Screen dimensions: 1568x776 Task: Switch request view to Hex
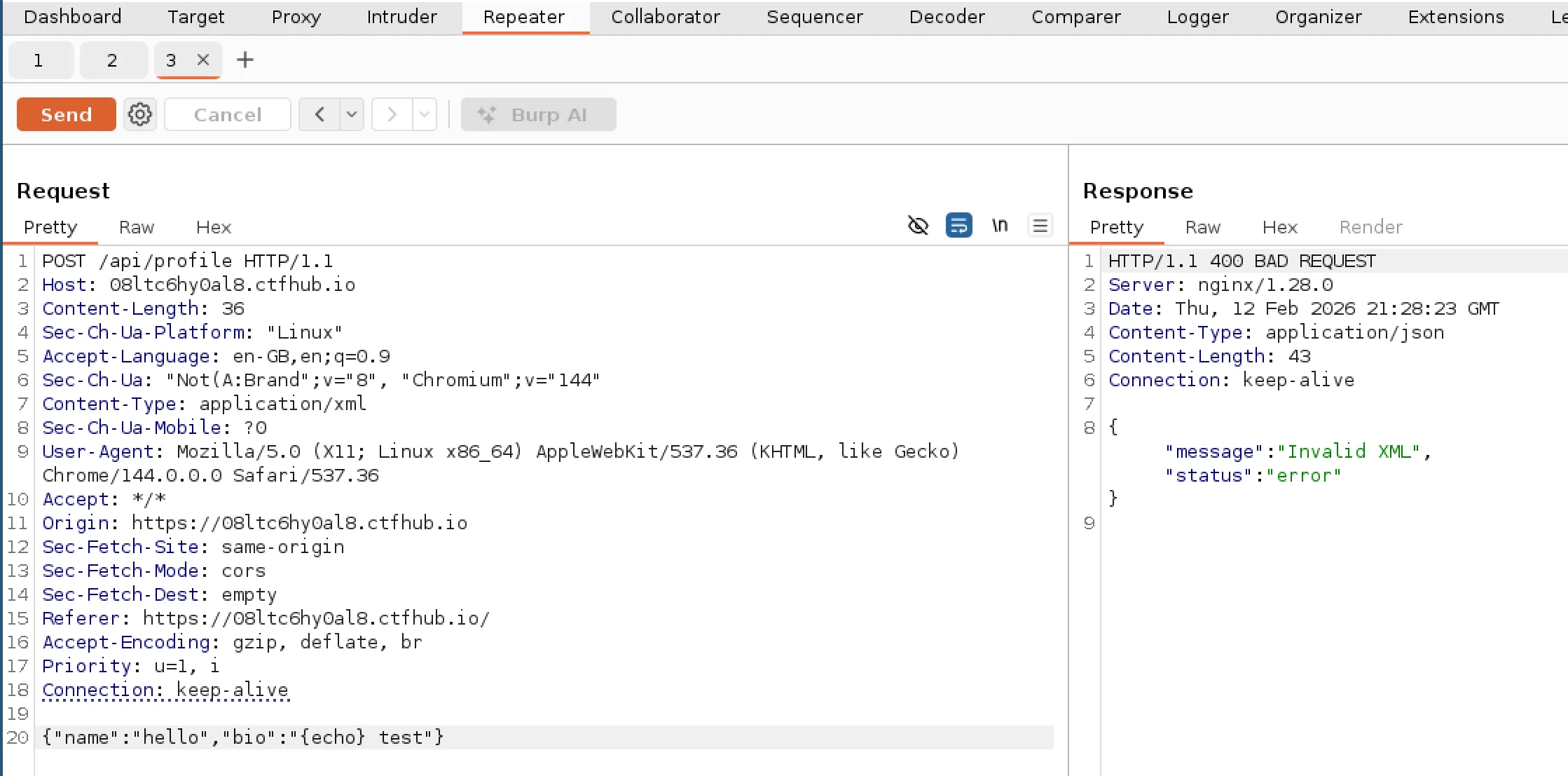click(212, 226)
